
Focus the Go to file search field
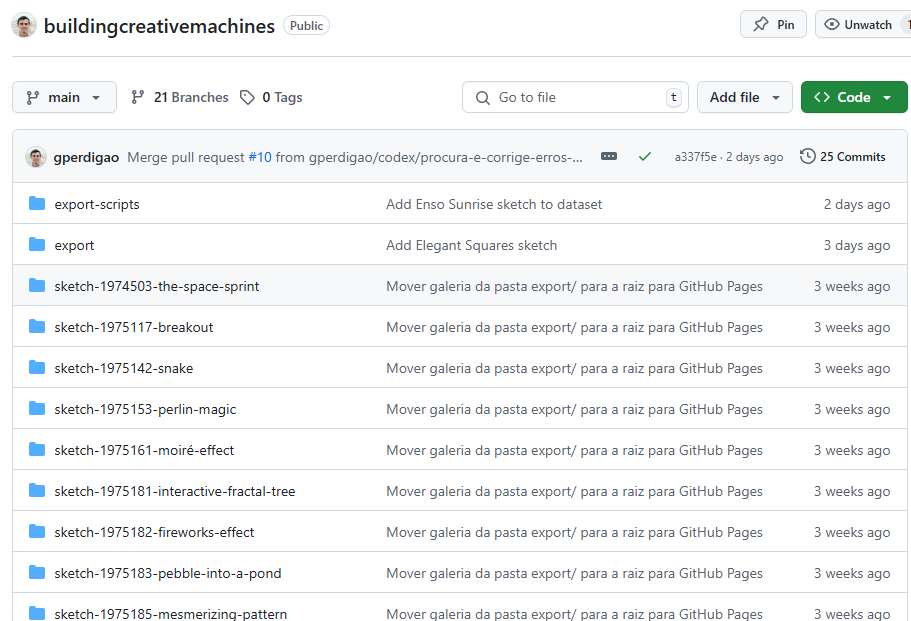(575, 97)
